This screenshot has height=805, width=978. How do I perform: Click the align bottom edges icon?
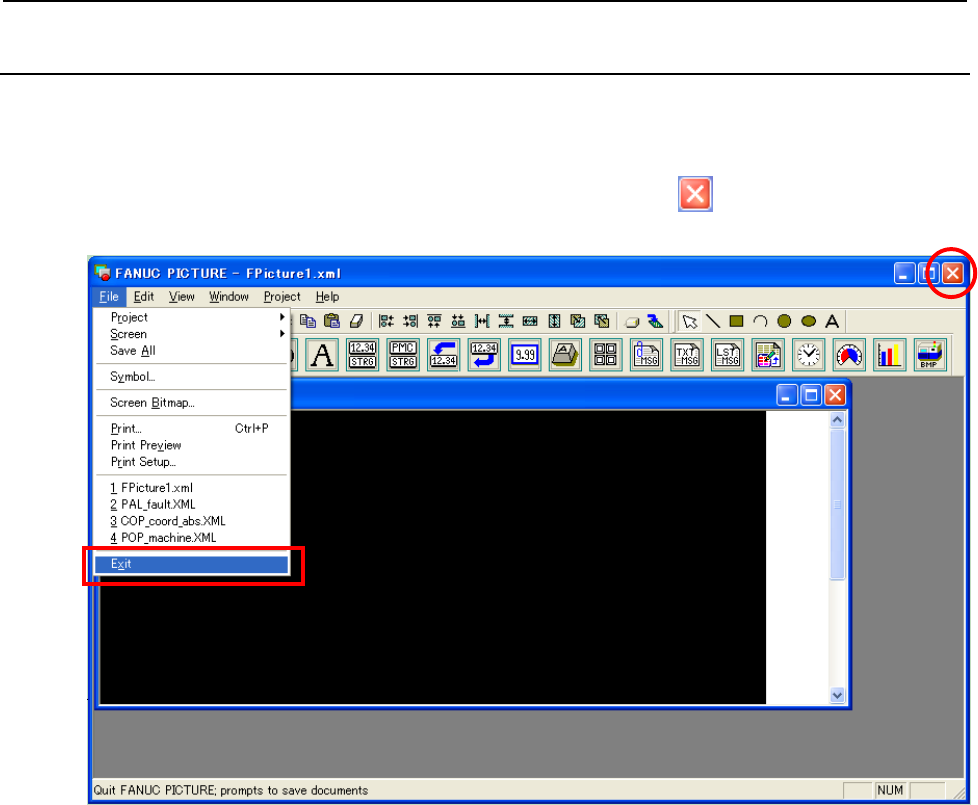[x=458, y=321]
